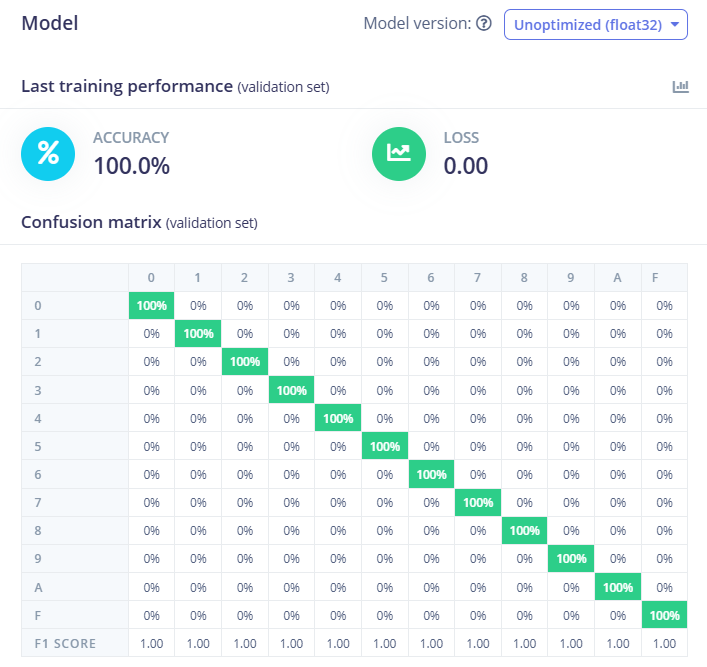Select the green 100% cell in row 5
The image size is (707, 667).
[x=385, y=446]
